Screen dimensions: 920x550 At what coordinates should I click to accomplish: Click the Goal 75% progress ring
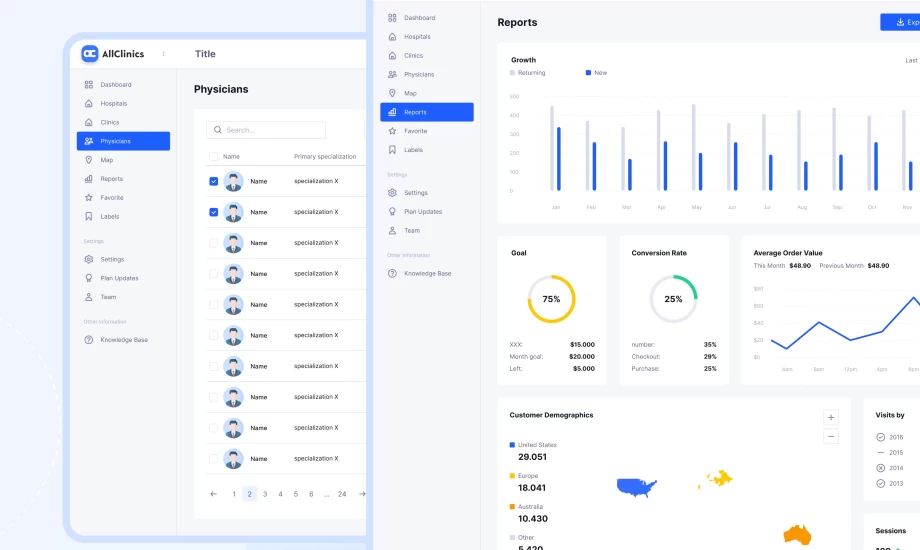click(552, 299)
